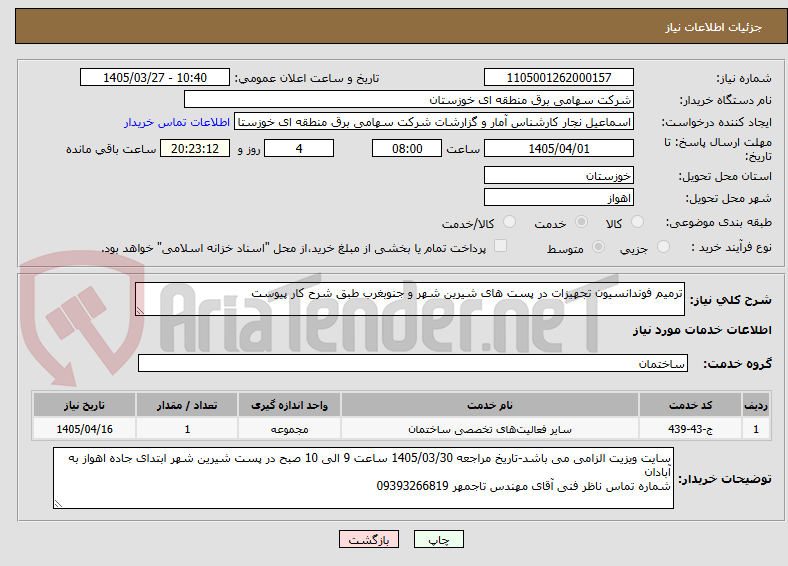Open the اطلاعات تماس خریدار link

coord(177,122)
